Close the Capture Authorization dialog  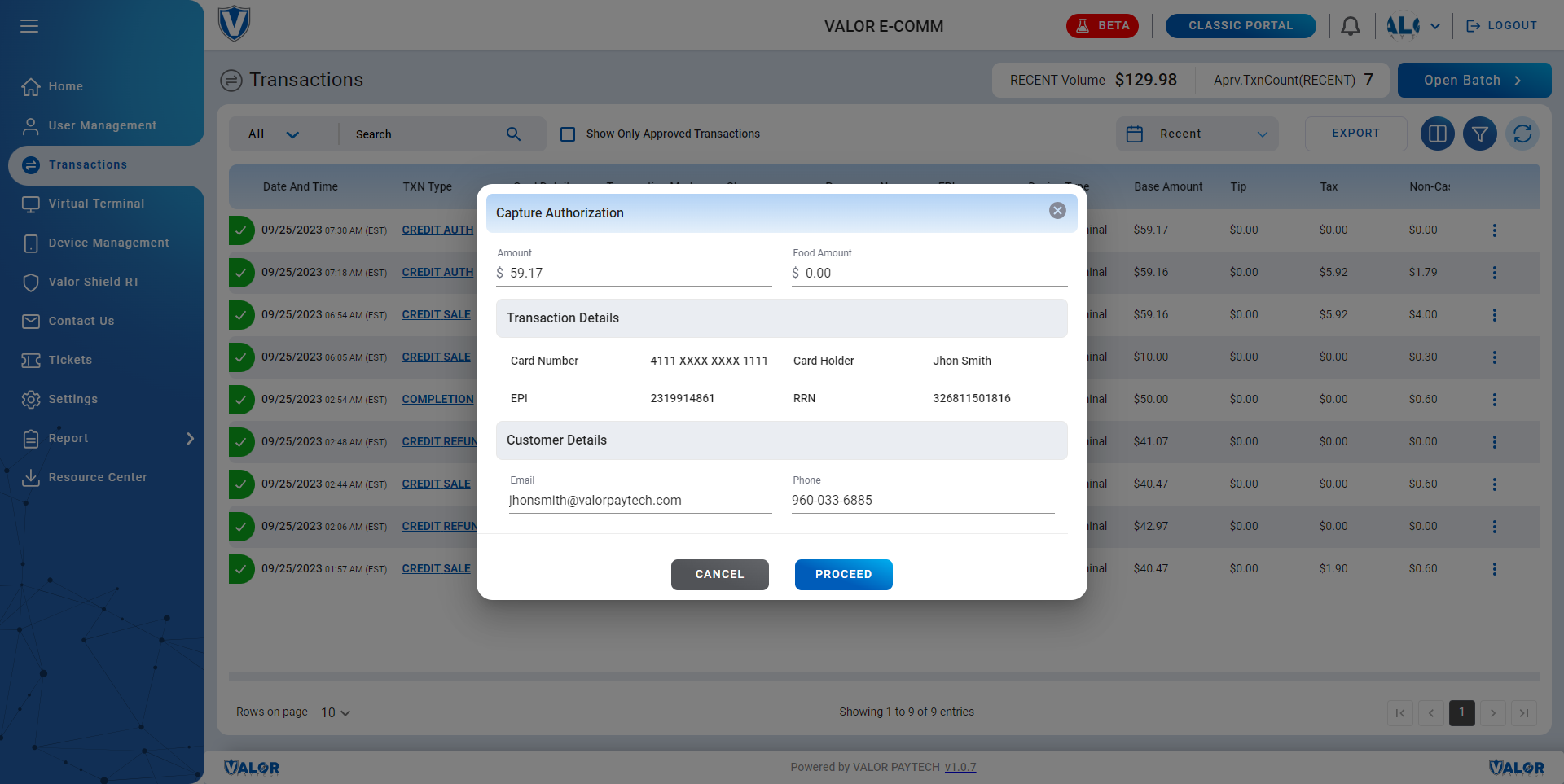(x=1057, y=211)
